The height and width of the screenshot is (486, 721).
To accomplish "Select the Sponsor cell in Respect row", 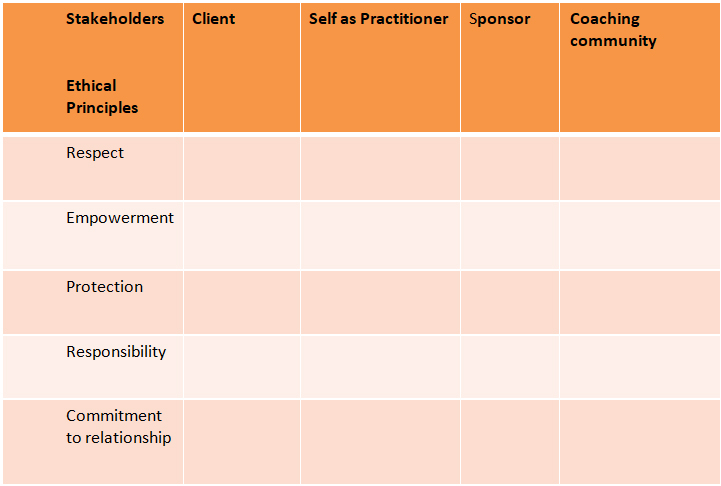I will point(509,168).
